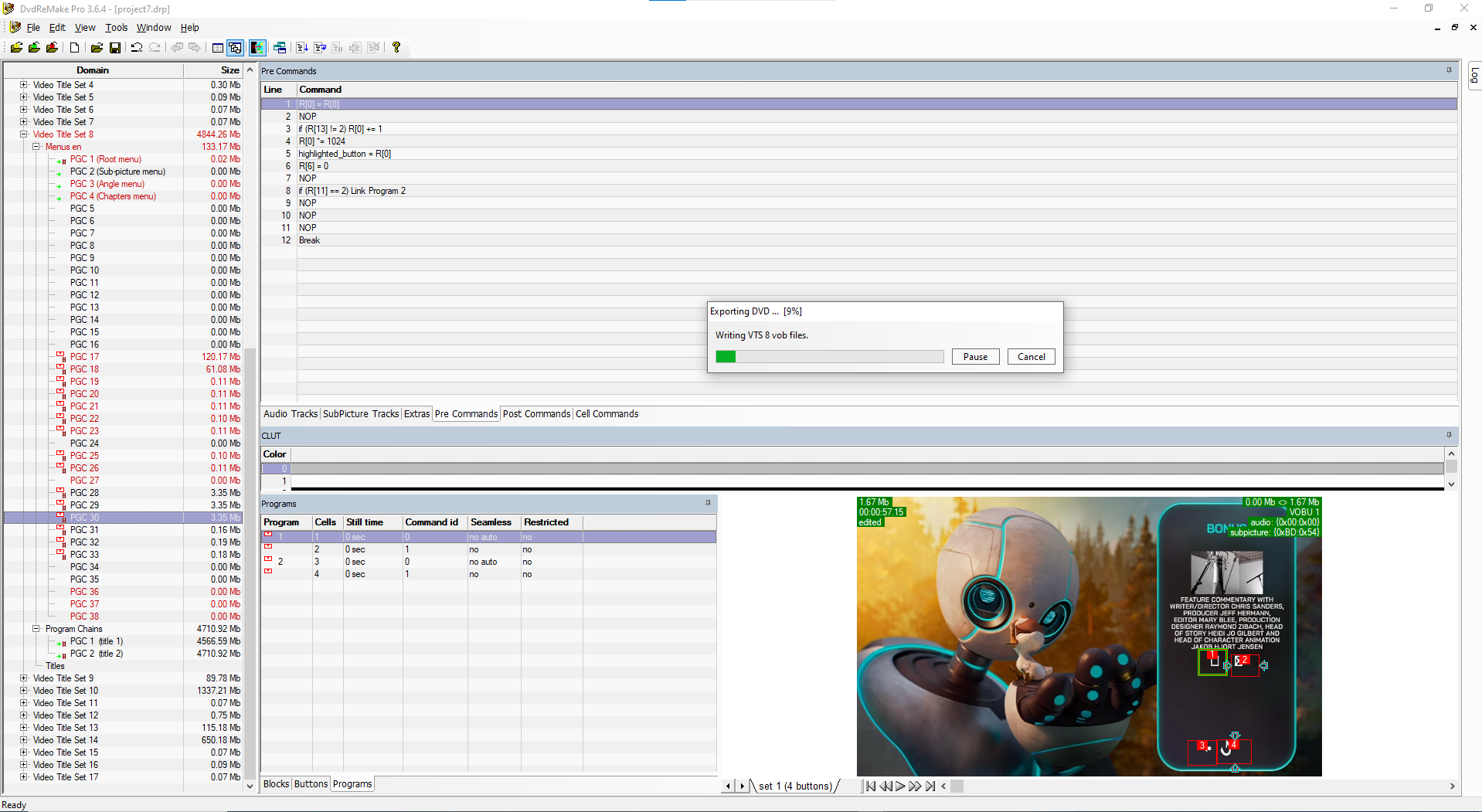Viewport: 1482px width, 812px height.
Task: Expand Video Title Set 4 node
Action: (x=24, y=85)
